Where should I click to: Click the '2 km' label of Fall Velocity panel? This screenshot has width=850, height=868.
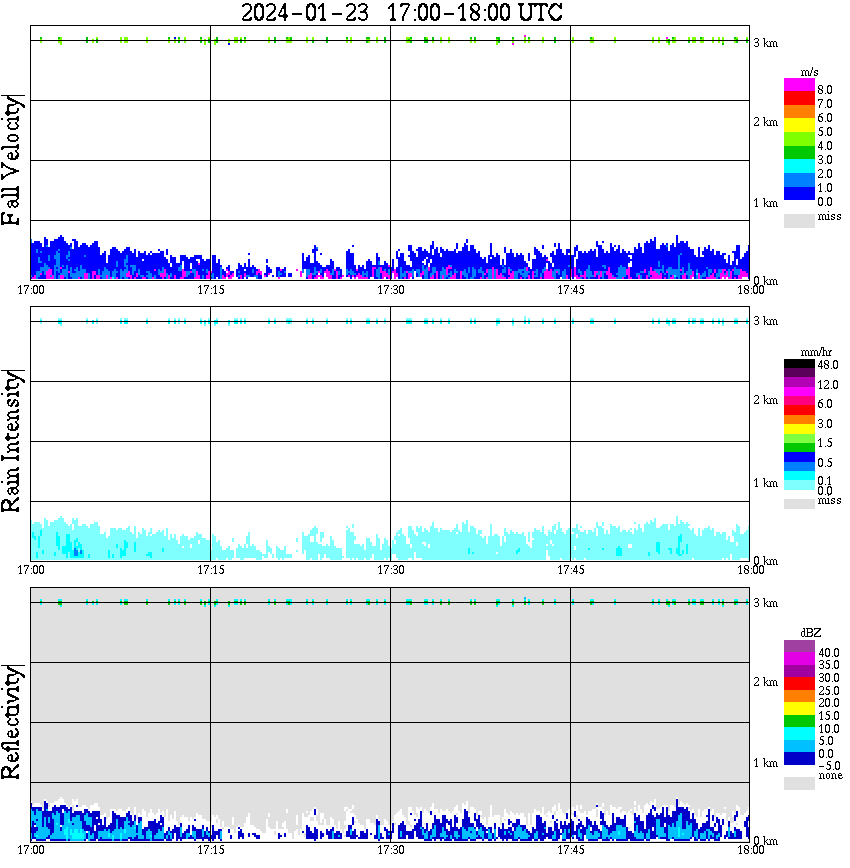click(x=766, y=122)
